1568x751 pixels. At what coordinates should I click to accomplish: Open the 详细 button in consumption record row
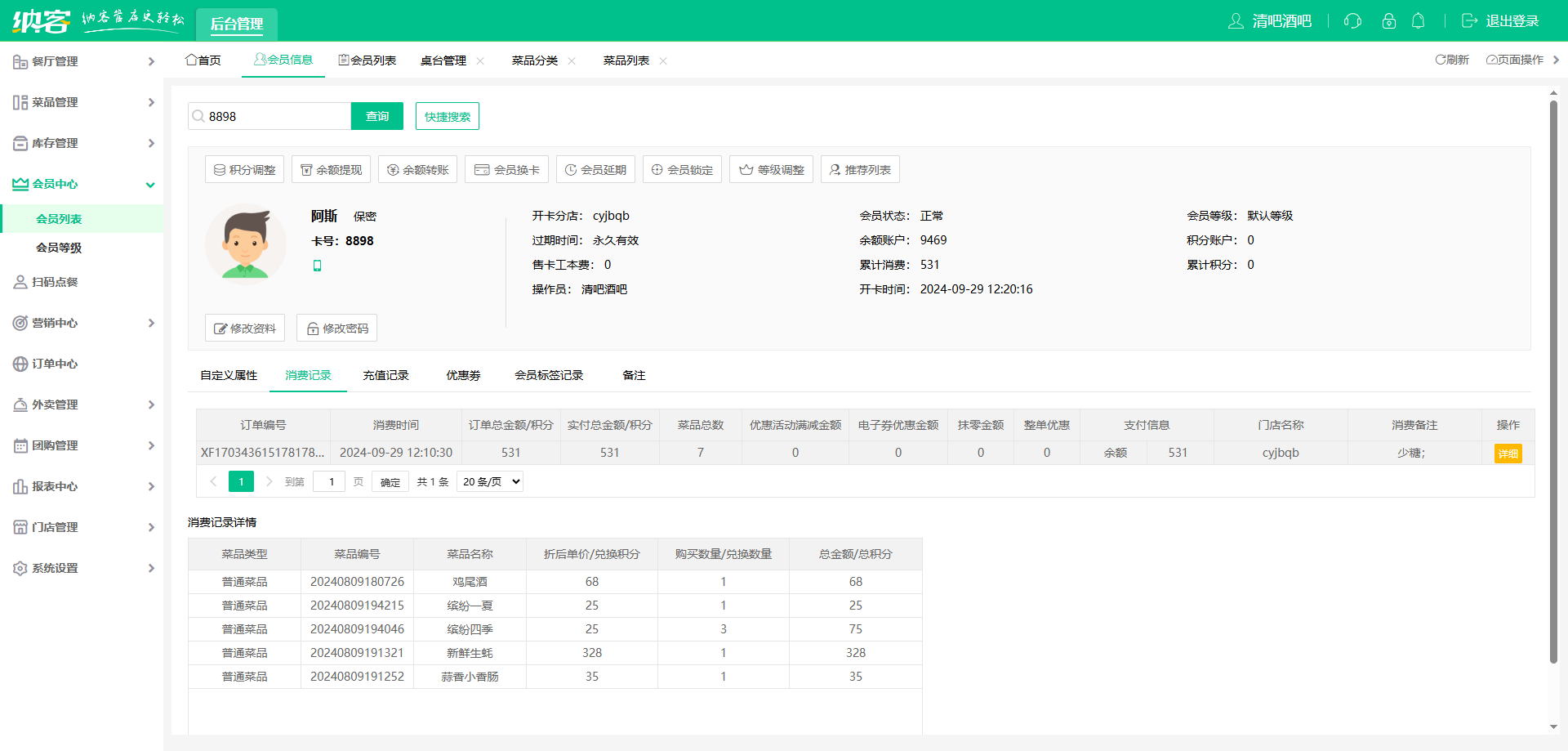coord(1507,453)
